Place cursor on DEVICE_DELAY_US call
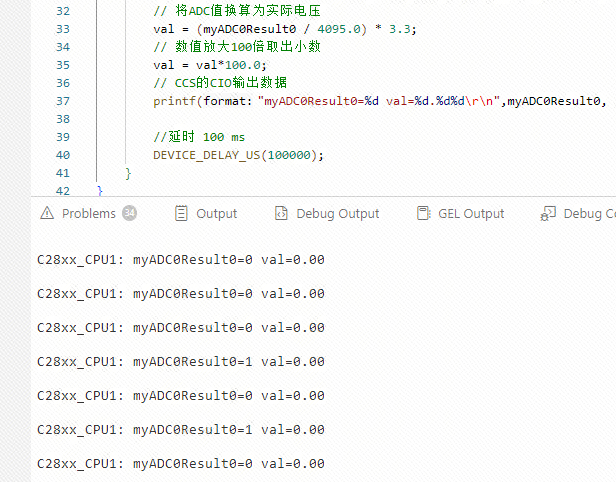The image size is (616, 482). point(238,156)
